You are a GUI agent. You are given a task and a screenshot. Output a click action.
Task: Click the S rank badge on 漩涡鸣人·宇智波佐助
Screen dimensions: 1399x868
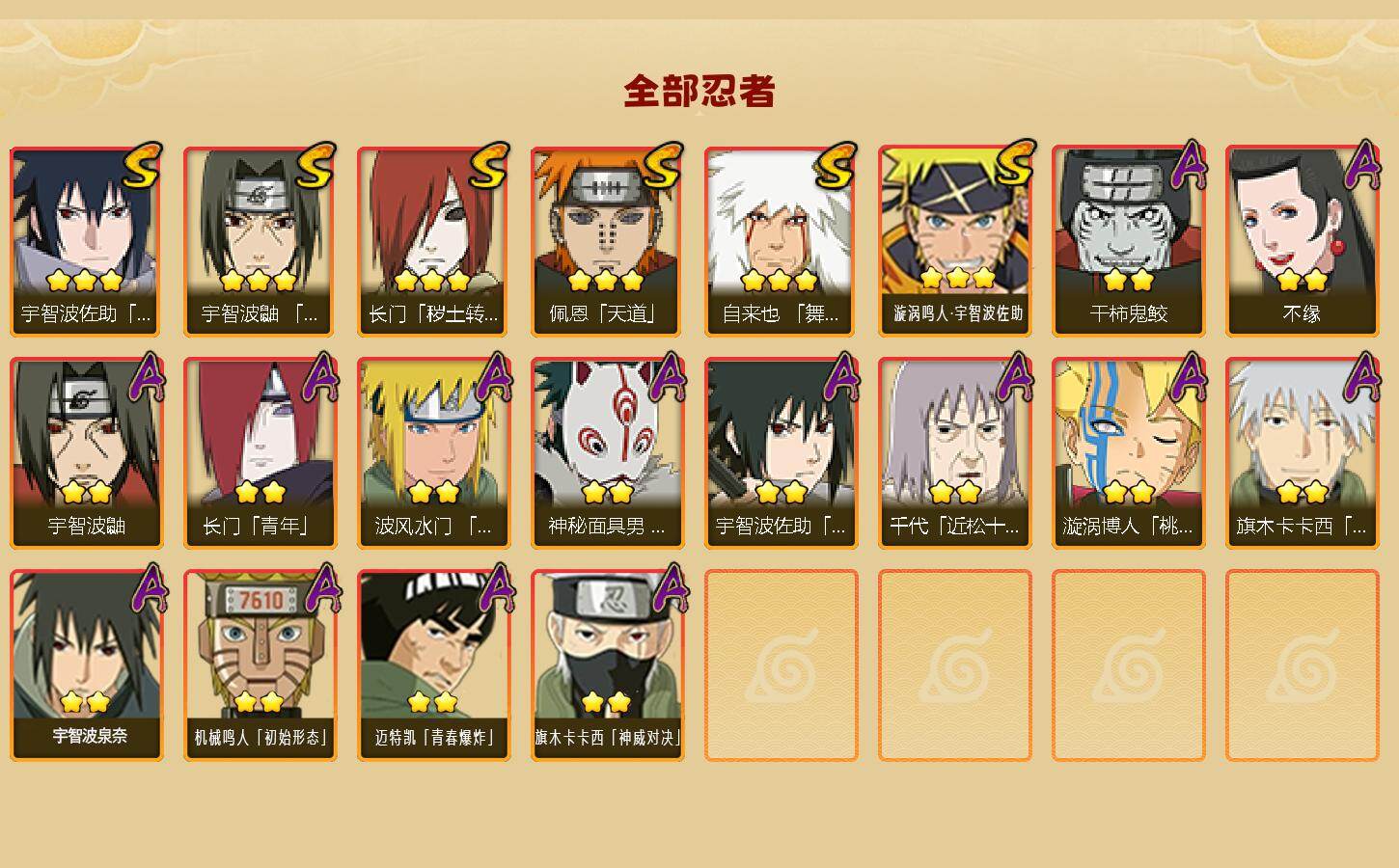(x=1015, y=163)
